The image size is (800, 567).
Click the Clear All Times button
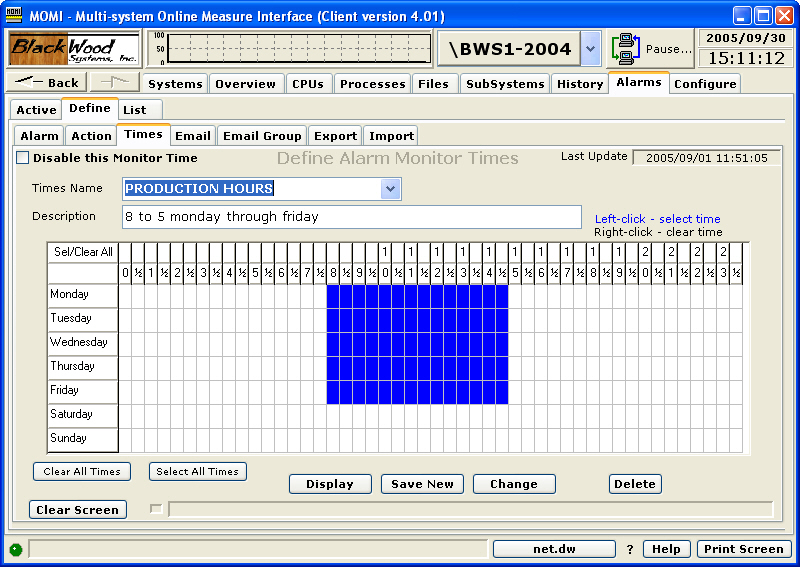point(82,471)
